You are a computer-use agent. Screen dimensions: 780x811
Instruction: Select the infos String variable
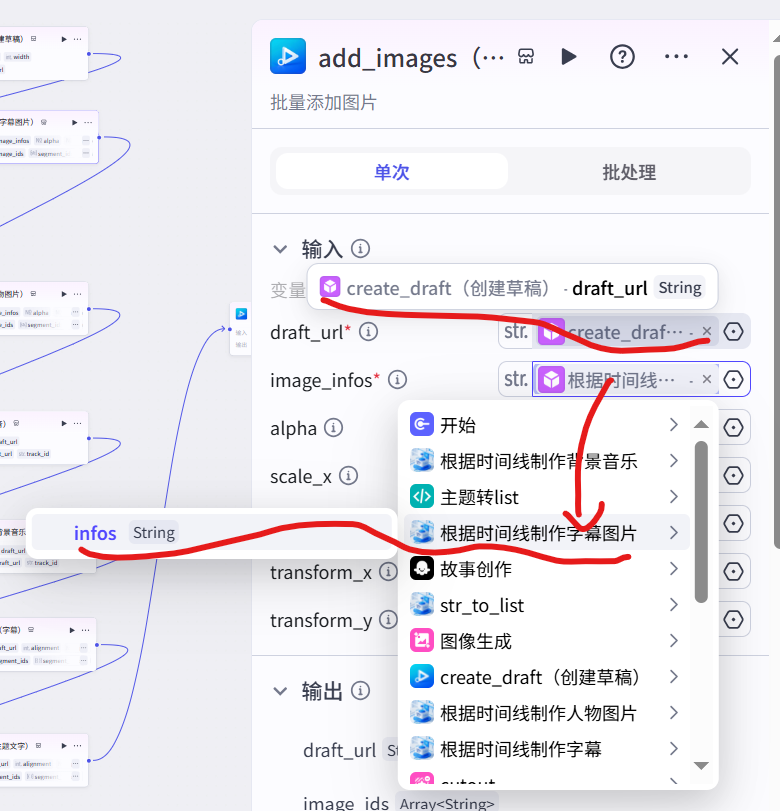[212, 533]
